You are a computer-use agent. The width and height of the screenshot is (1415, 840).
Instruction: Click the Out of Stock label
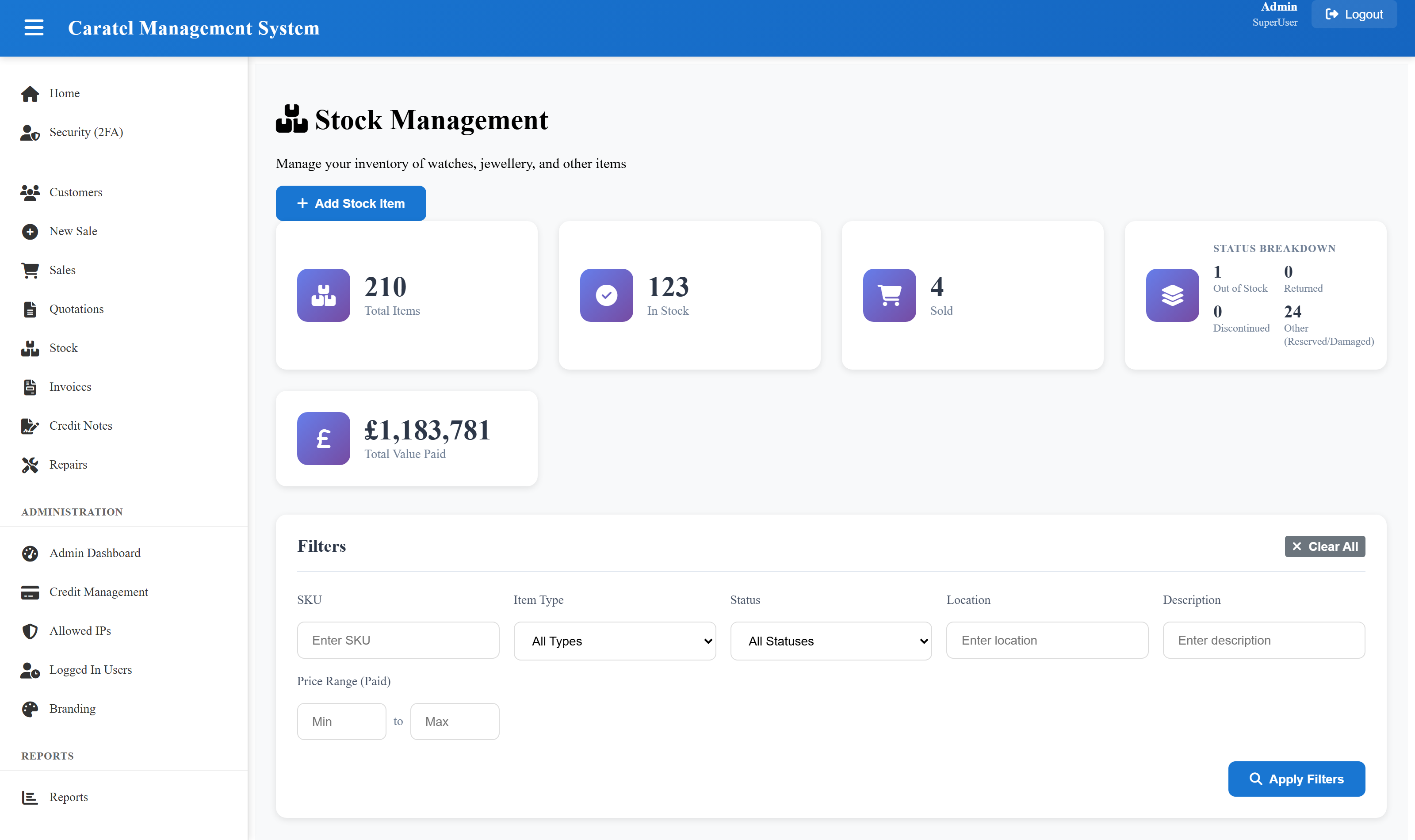(1240, 289)
